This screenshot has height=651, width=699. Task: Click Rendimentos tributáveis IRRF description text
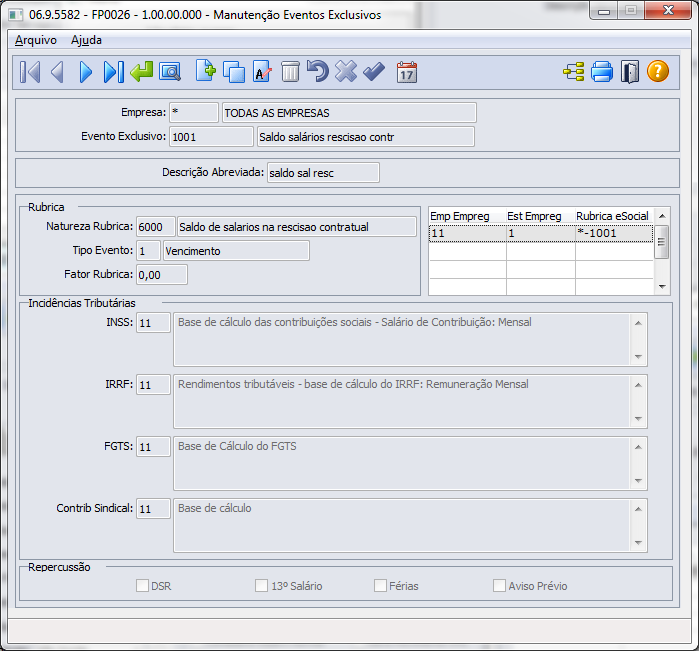point(353,384)
